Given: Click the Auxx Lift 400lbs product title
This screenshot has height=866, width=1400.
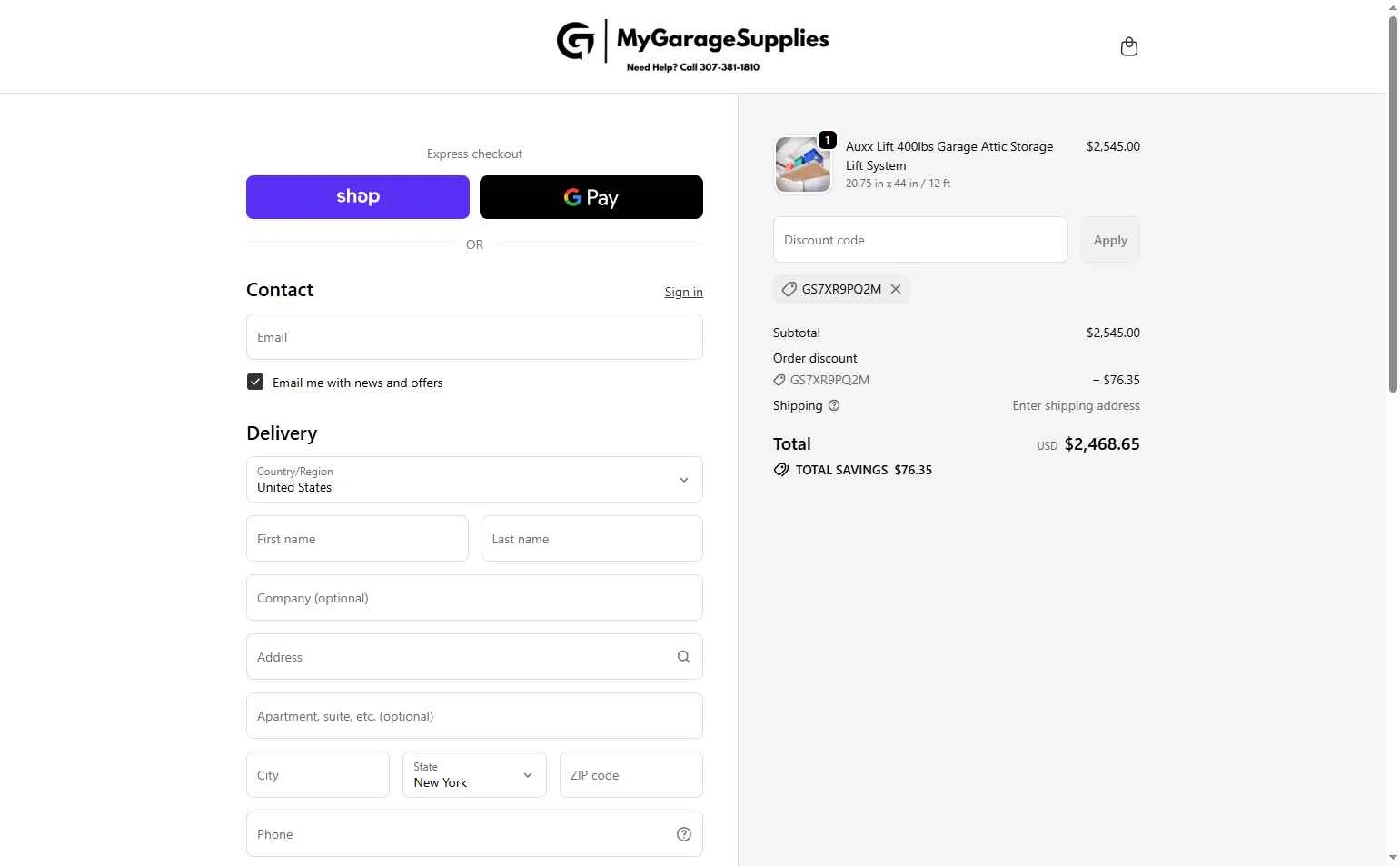Looking at the screenshot, I should point(949,155).
